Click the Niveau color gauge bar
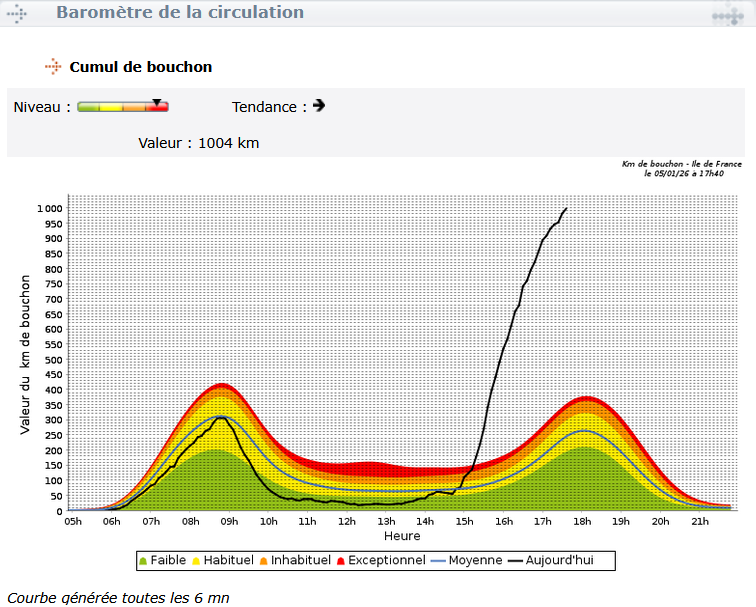The width and height of the screenshot is (756, 607). tap(122, 107)
